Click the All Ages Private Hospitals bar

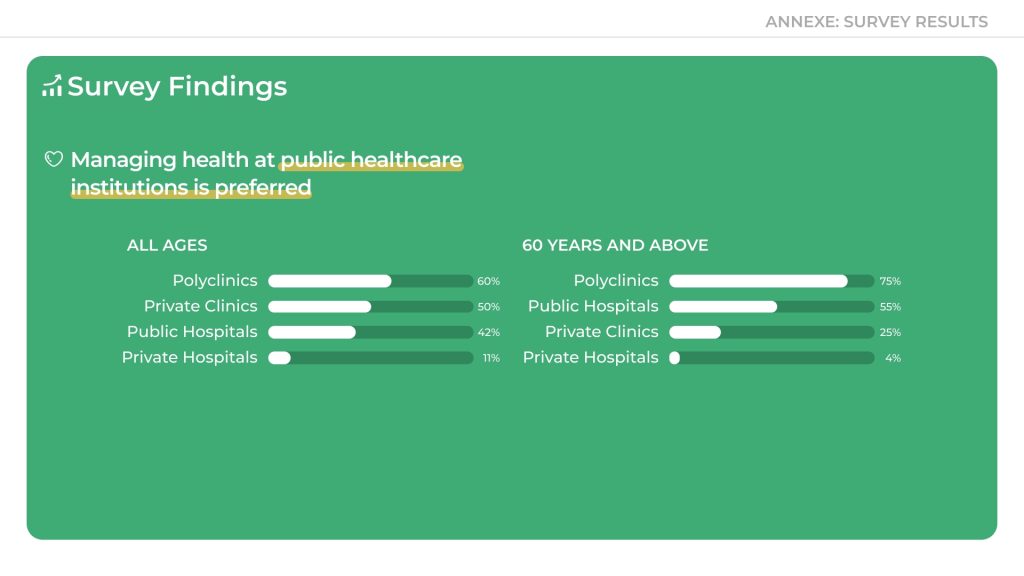click(x=370, y=358)
